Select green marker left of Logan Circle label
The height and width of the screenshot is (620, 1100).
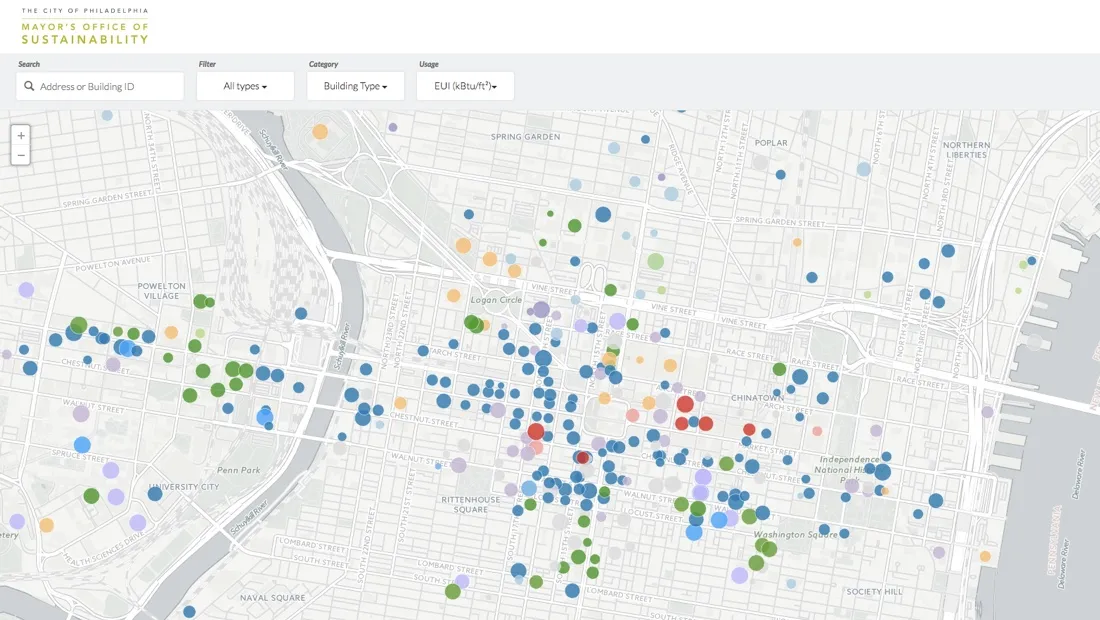click(471, 322)
